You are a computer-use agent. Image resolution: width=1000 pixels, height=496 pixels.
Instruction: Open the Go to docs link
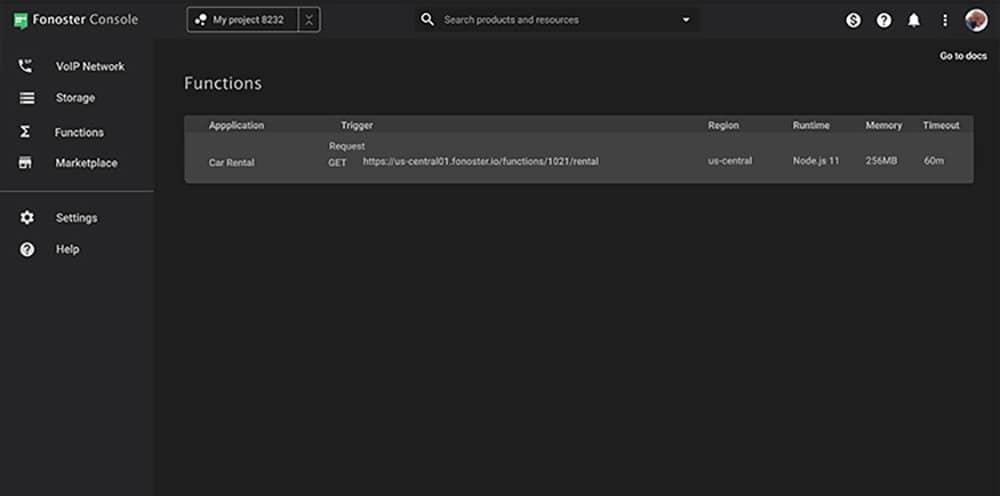(963, 56)
